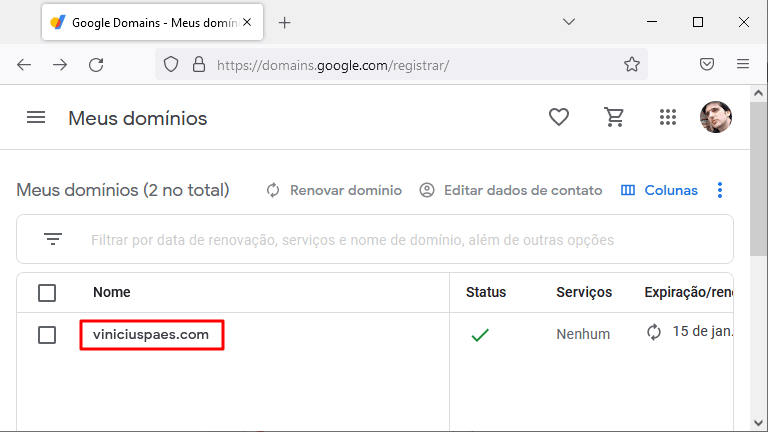Click the auto-renew icon beside 15 de jan.
The width and height of the screenshot is (768, 432).
(x=654, y=332)
